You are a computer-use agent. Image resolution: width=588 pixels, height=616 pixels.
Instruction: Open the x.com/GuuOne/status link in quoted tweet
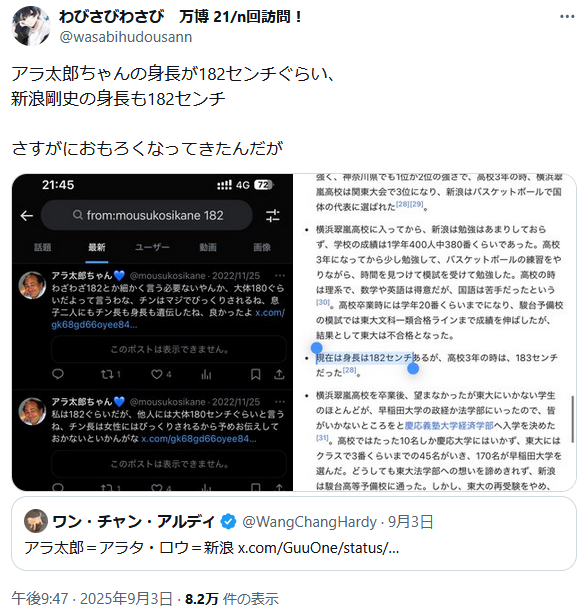point(318,547)
